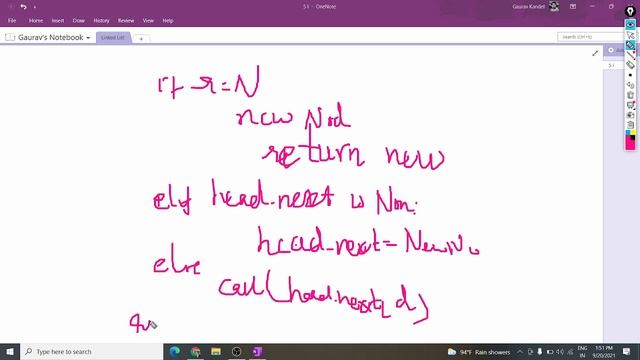Open the Windows notification center icon
640x360 pixels.
[627, 351]
